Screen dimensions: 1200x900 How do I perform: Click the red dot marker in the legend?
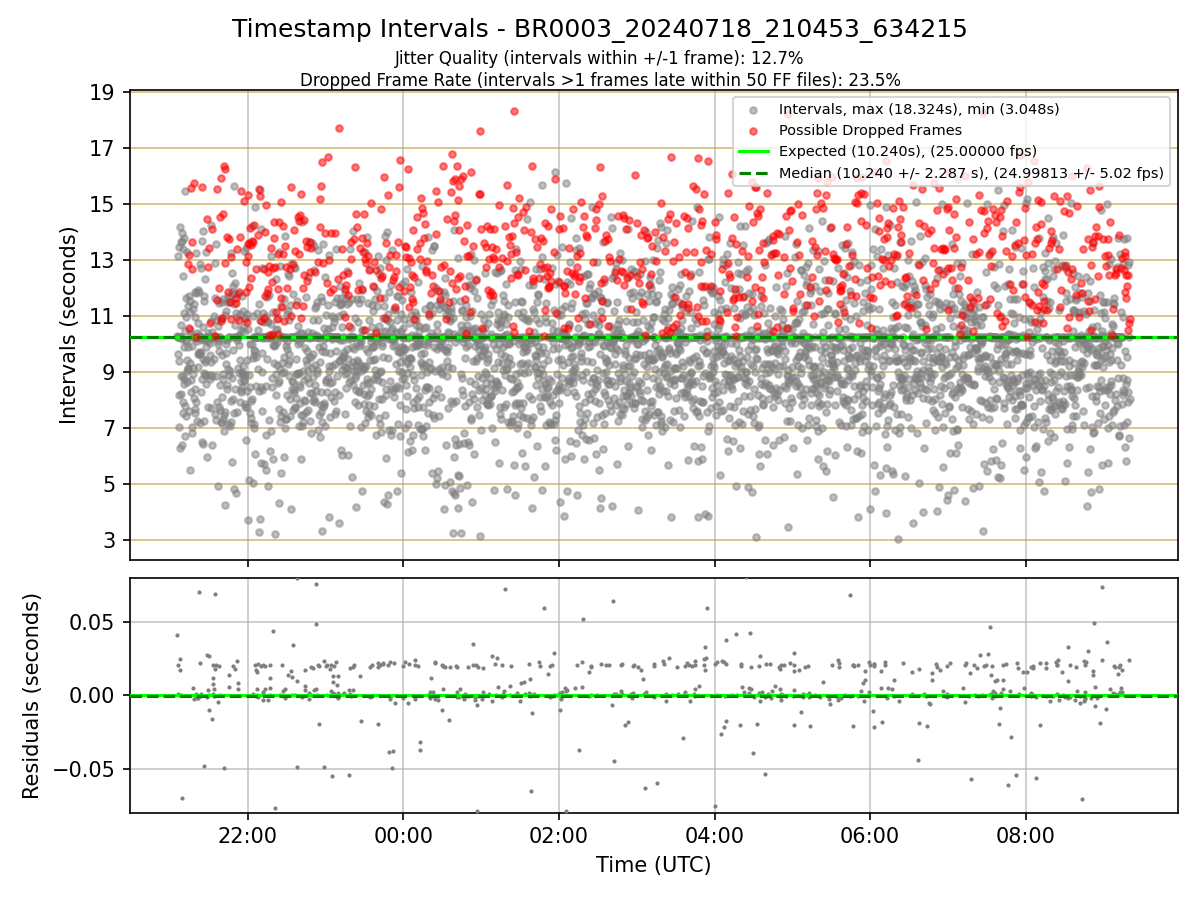click(753, 130)
